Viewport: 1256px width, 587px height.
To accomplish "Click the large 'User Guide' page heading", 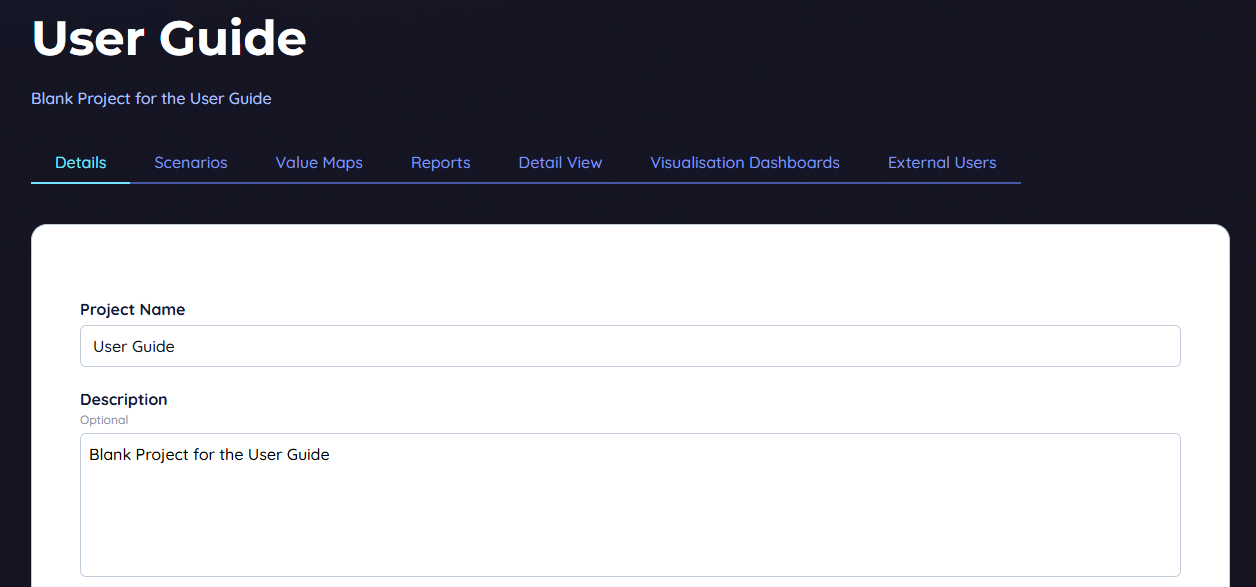I will 169,38.
